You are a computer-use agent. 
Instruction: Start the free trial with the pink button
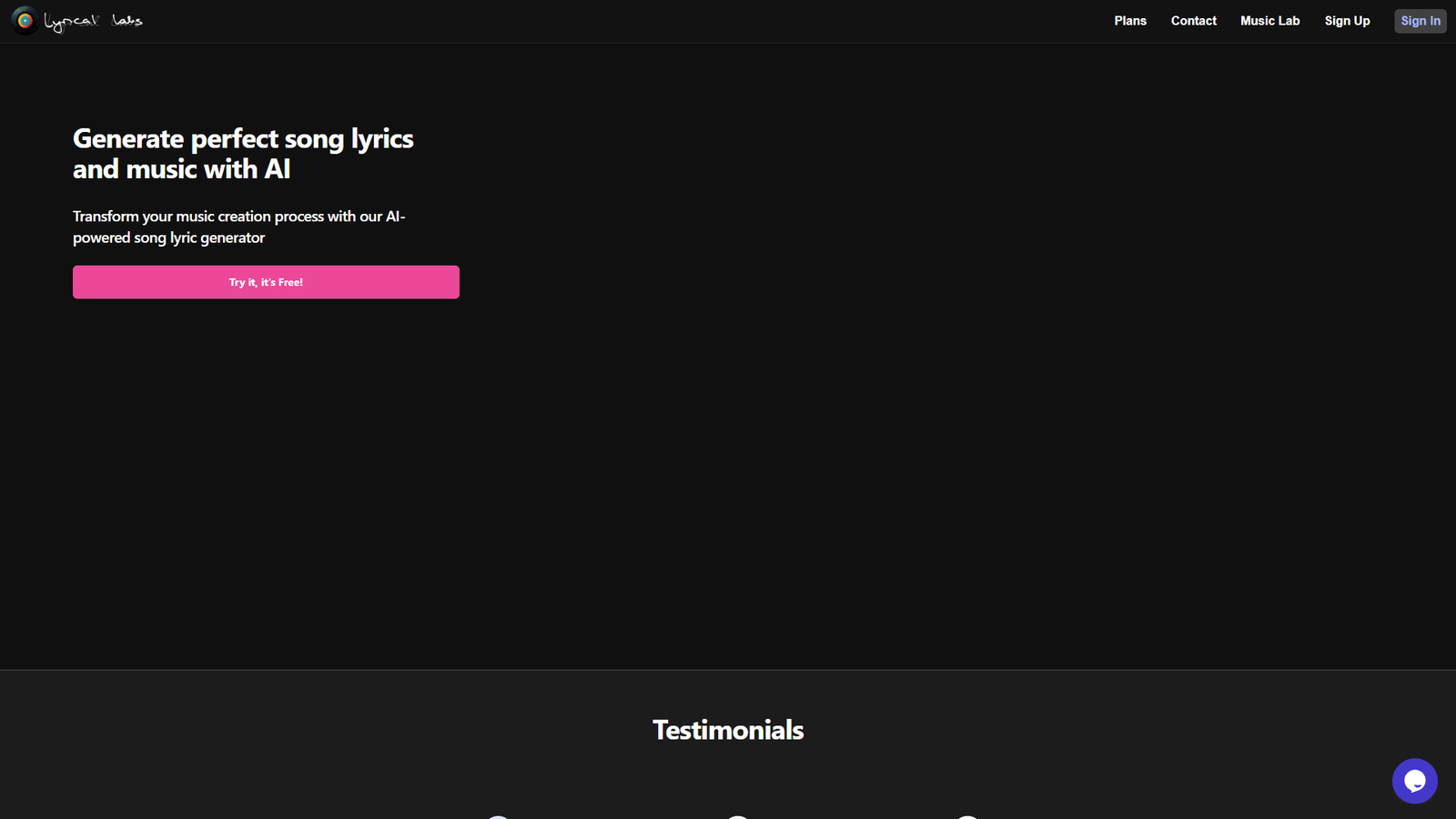266,282
